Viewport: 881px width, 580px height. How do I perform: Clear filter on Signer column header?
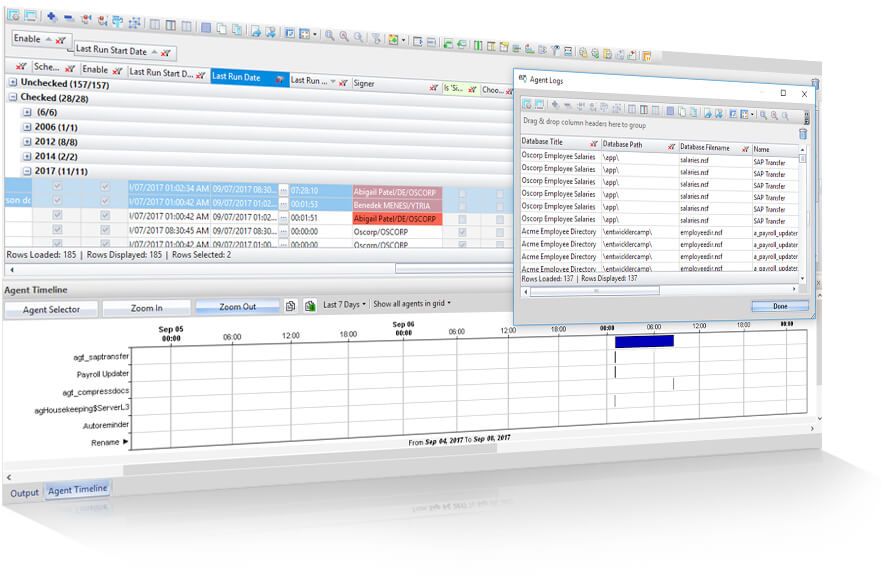(433, 87)
